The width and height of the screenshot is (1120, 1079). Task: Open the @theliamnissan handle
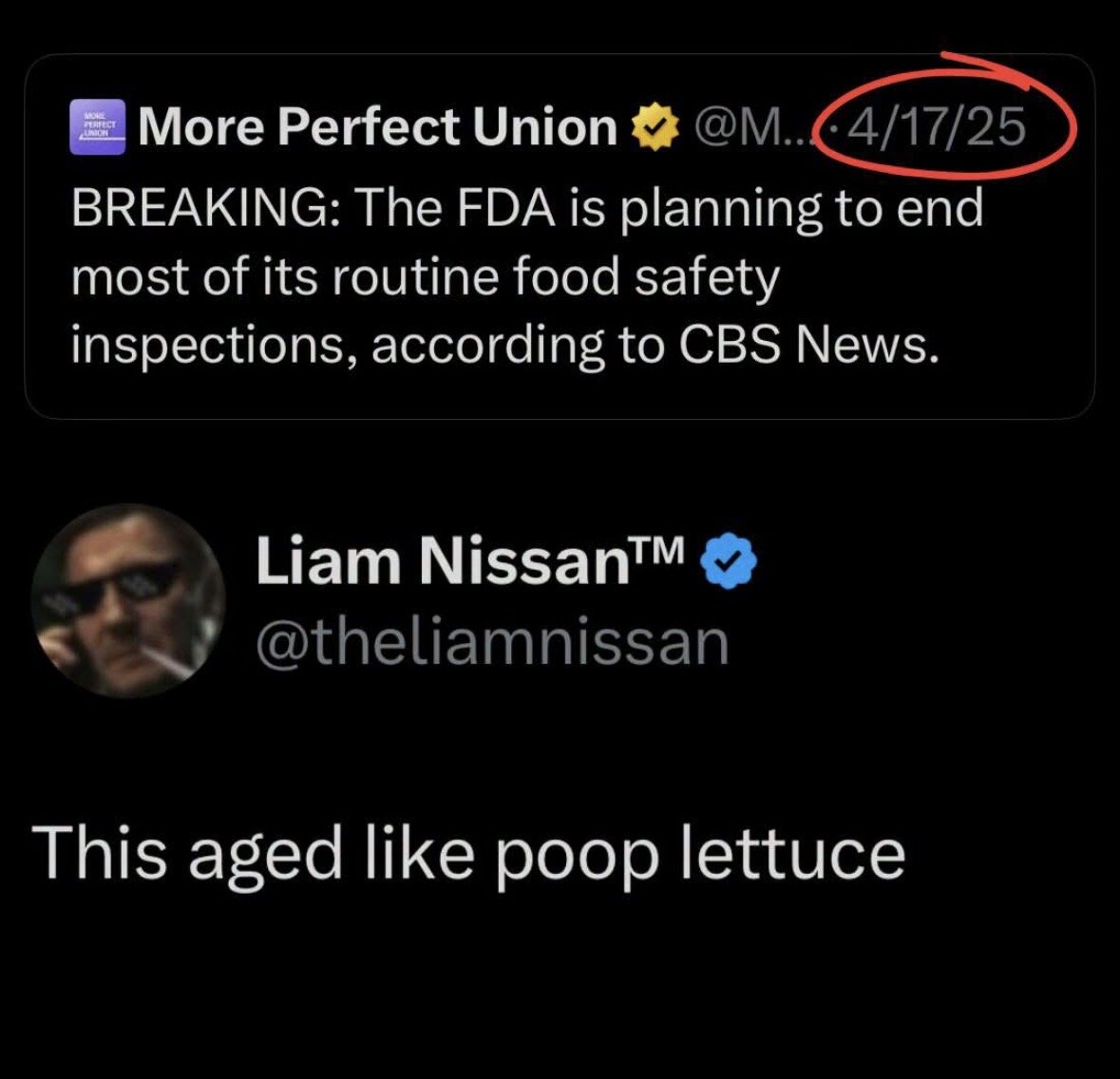(493, 643)
